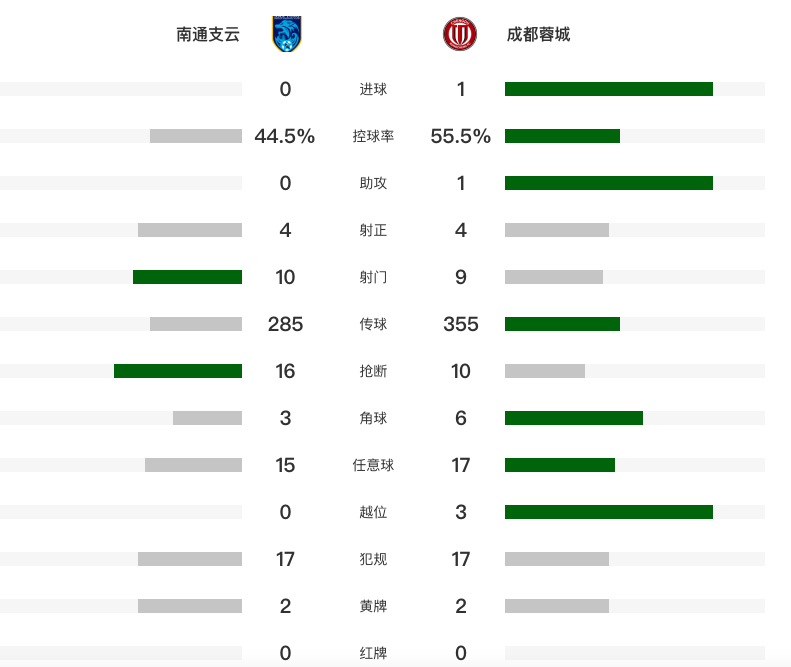Screen dimensions: 791x667
Task: Click 成都蓉城's 355 passes value
Action: point(461,324)
